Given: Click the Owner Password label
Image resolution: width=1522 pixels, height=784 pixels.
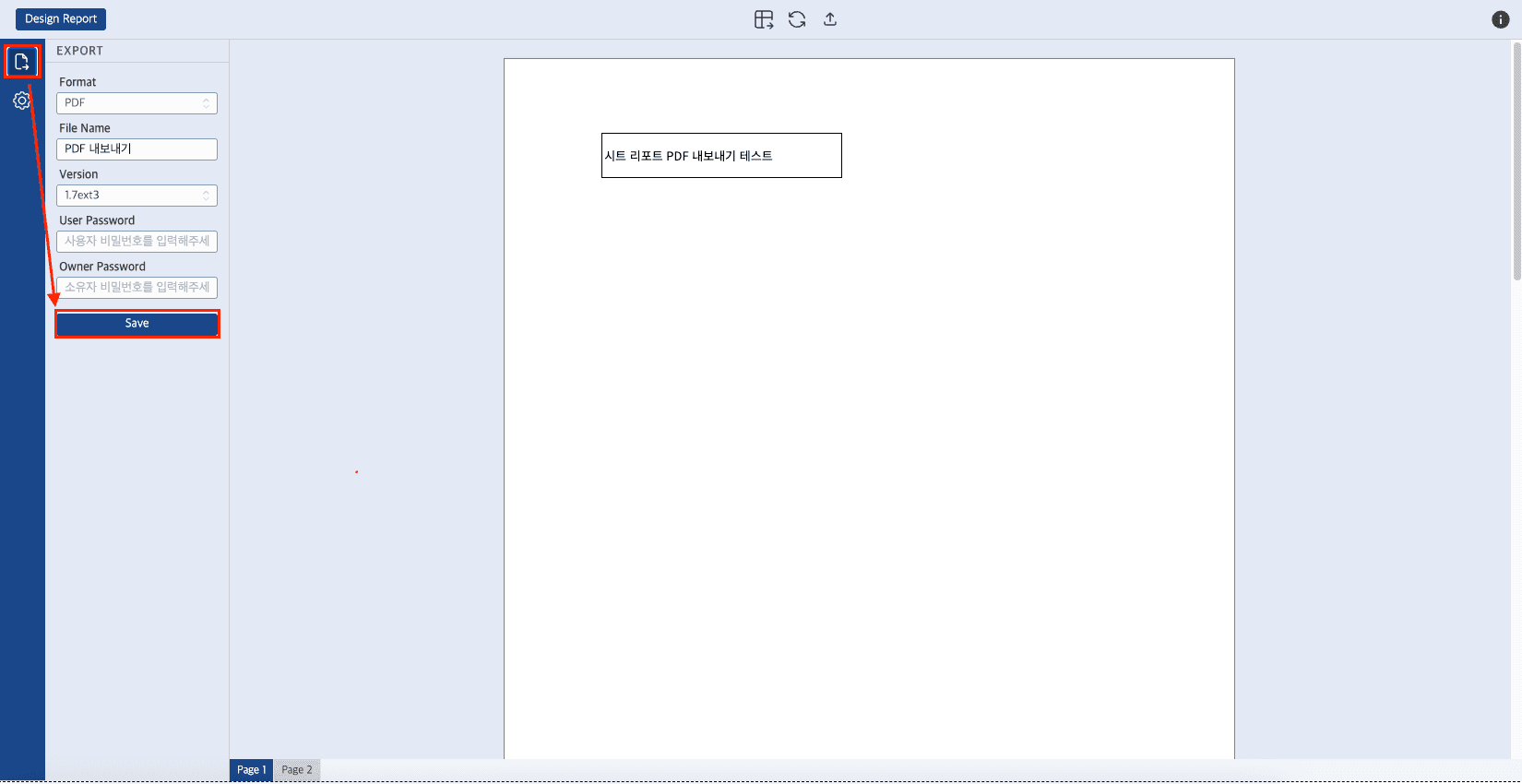Looking at the screenshot, I should click(x=102, y=267).
